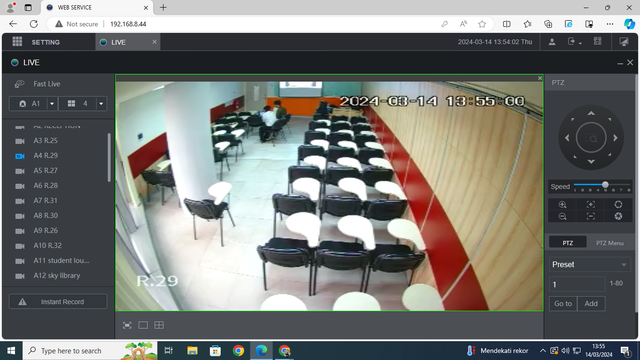Click the QR code icon in header
This screenshot has width=640, height=360.
(x=598, y=42)
